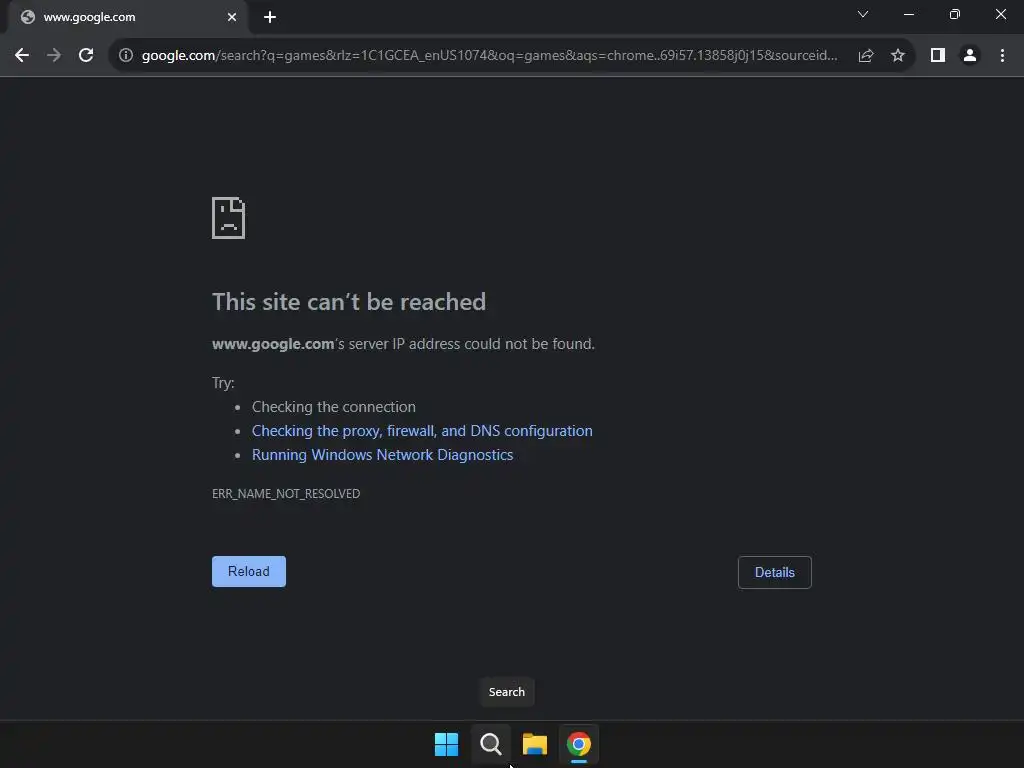
Task: Click the Details button
Action: click(x=775, y=572)
